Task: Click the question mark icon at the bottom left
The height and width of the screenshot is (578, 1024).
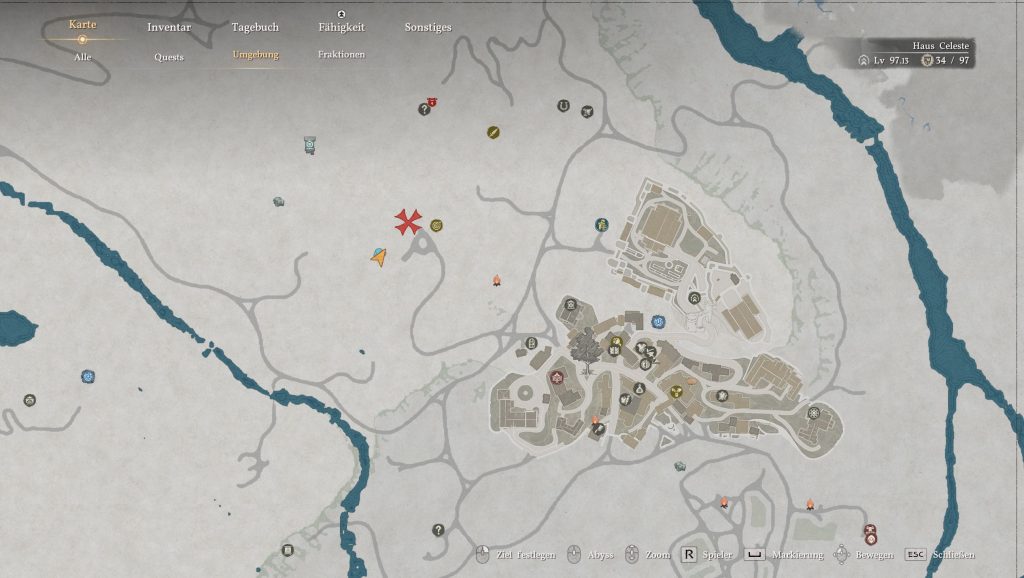Action: click(x=437, y=528)
